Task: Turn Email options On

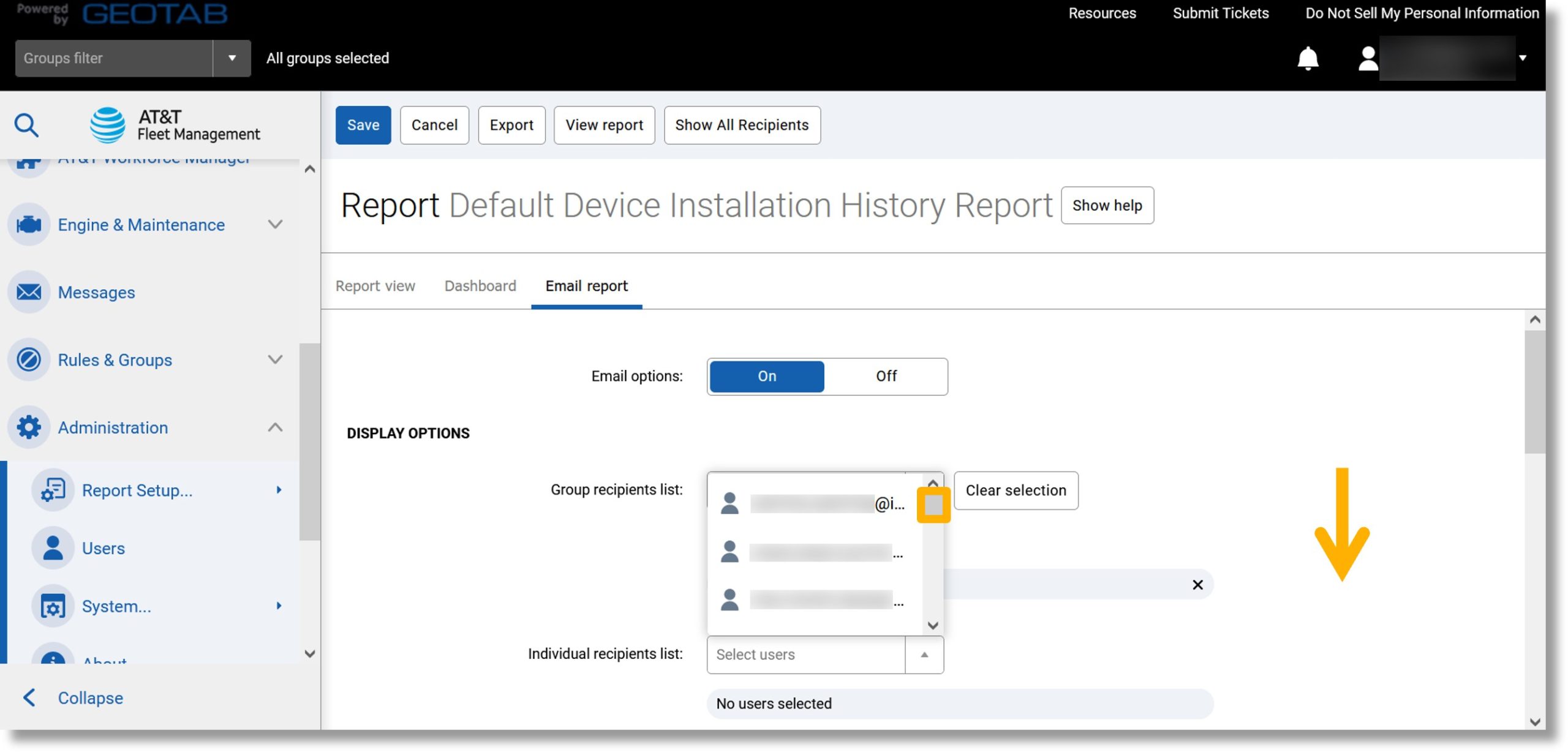Action: pos(767,376)
